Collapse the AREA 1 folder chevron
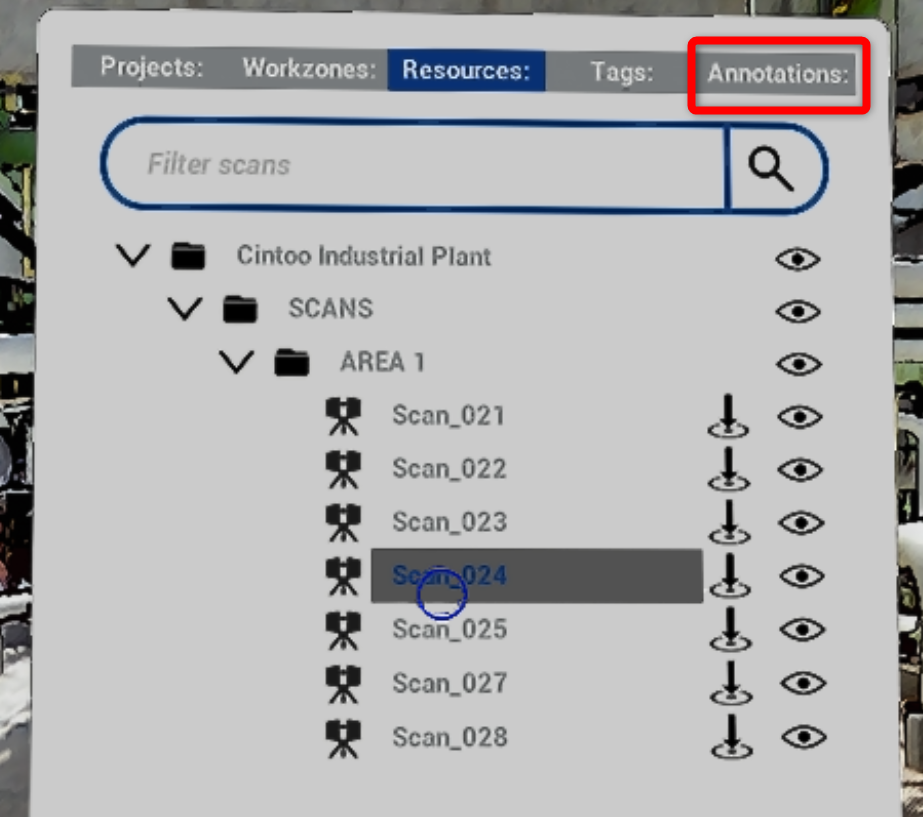923x817 pixels. [x=237, y=362]
